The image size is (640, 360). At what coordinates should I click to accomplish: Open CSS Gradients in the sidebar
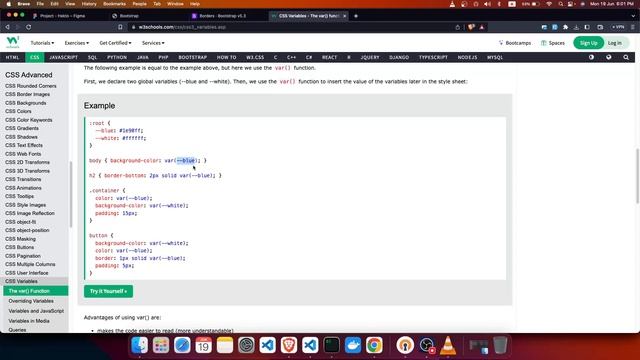click(x=22, y=128)
